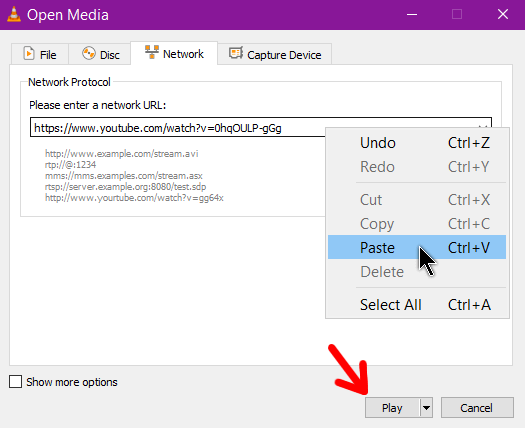Open the network URL history dropdown arrow
This screenshot has width=525, height=428.
[x=482, y=127]
